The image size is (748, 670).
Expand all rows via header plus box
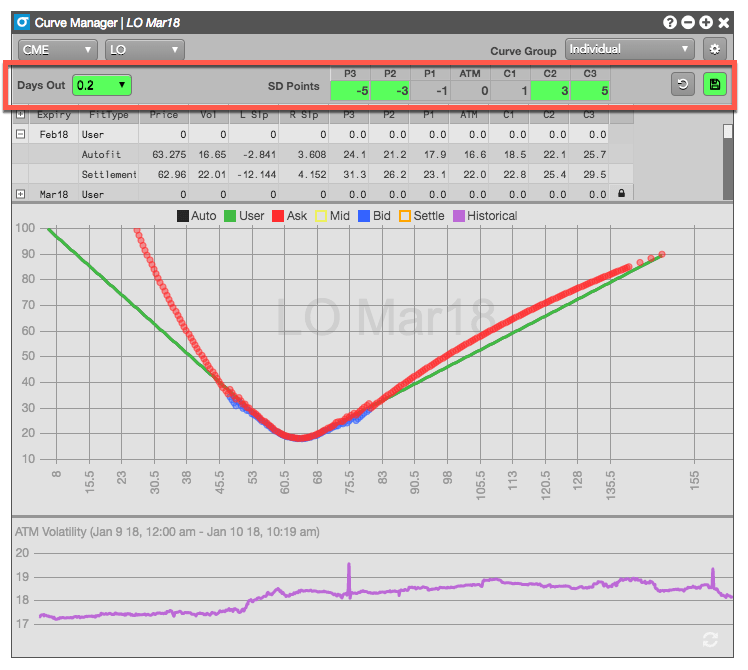click(21, 115)
